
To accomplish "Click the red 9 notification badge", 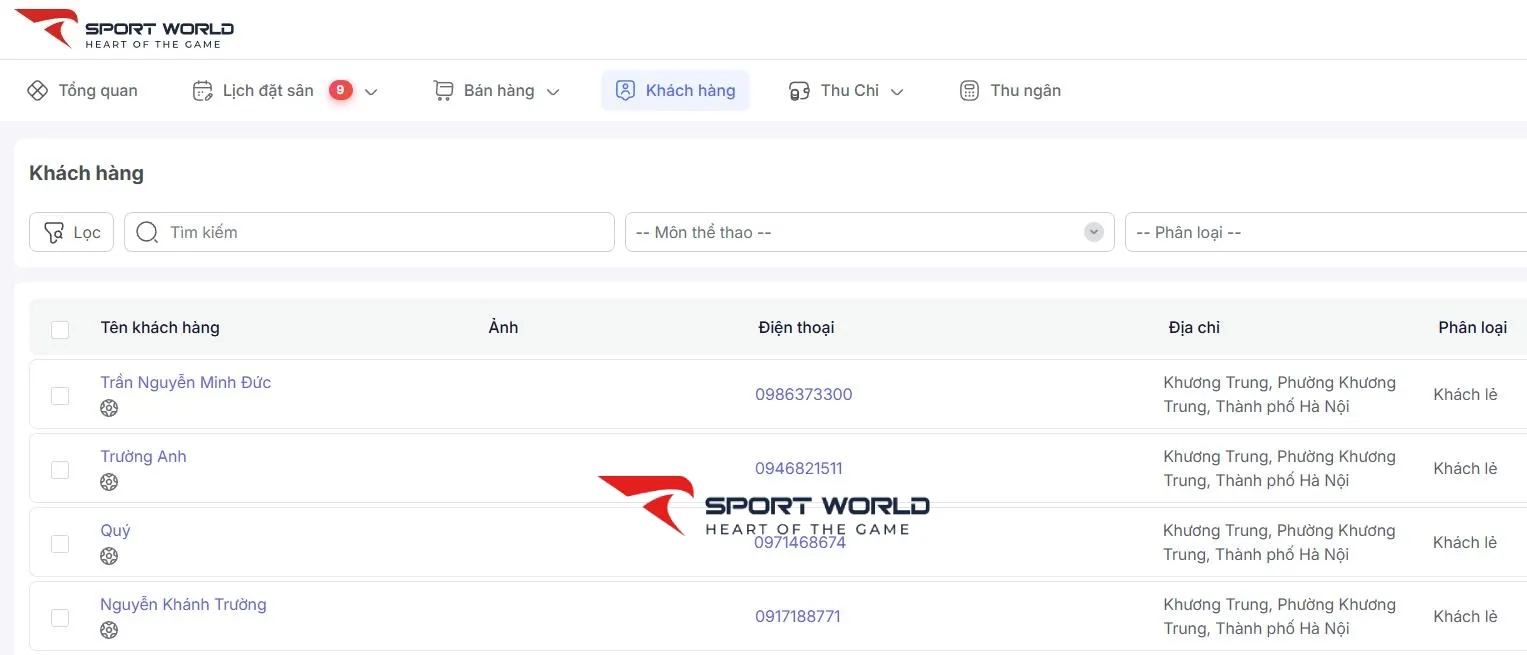I will (340, 90).
